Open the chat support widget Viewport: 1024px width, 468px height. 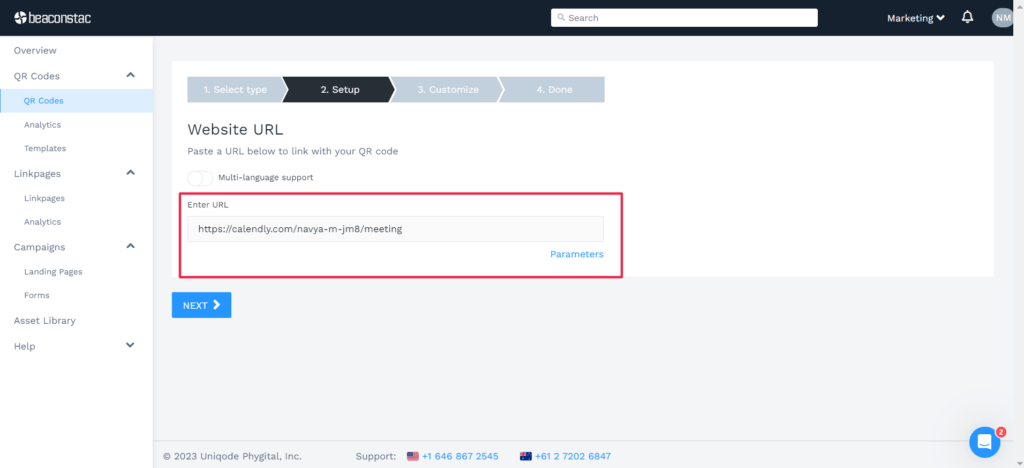click(x=984, y=441)
